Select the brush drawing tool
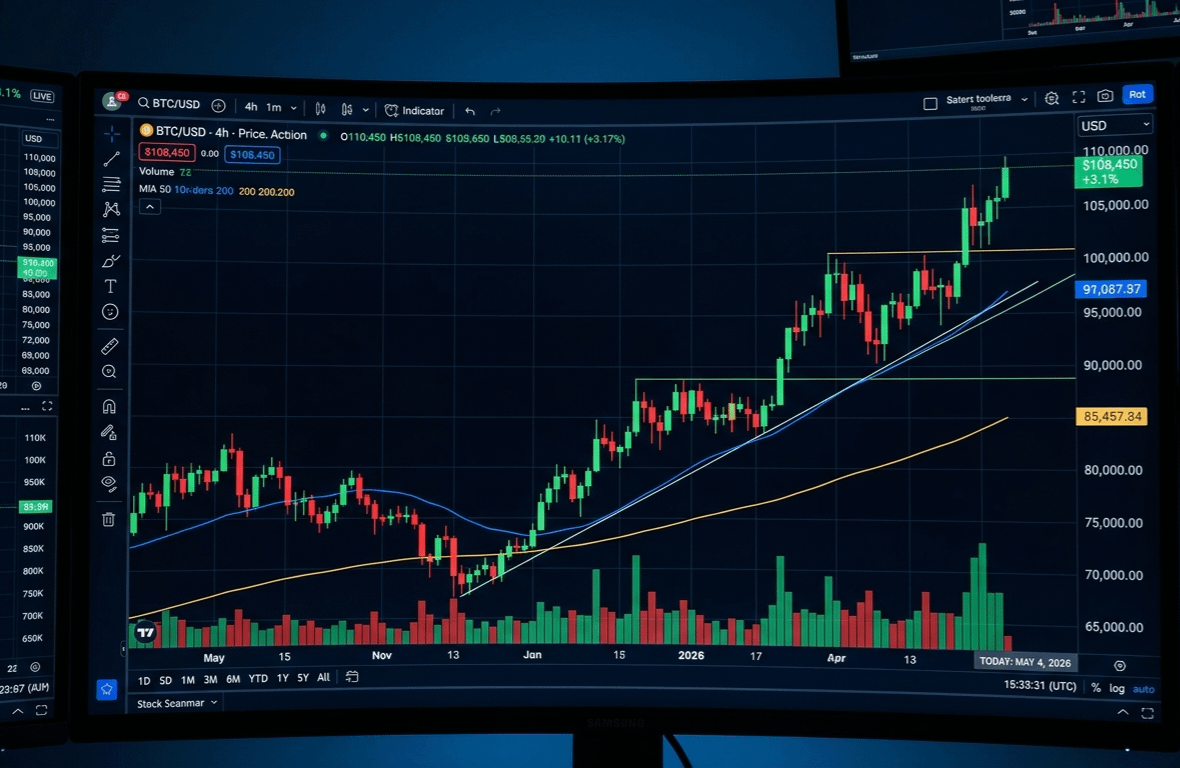 point(111,261)
